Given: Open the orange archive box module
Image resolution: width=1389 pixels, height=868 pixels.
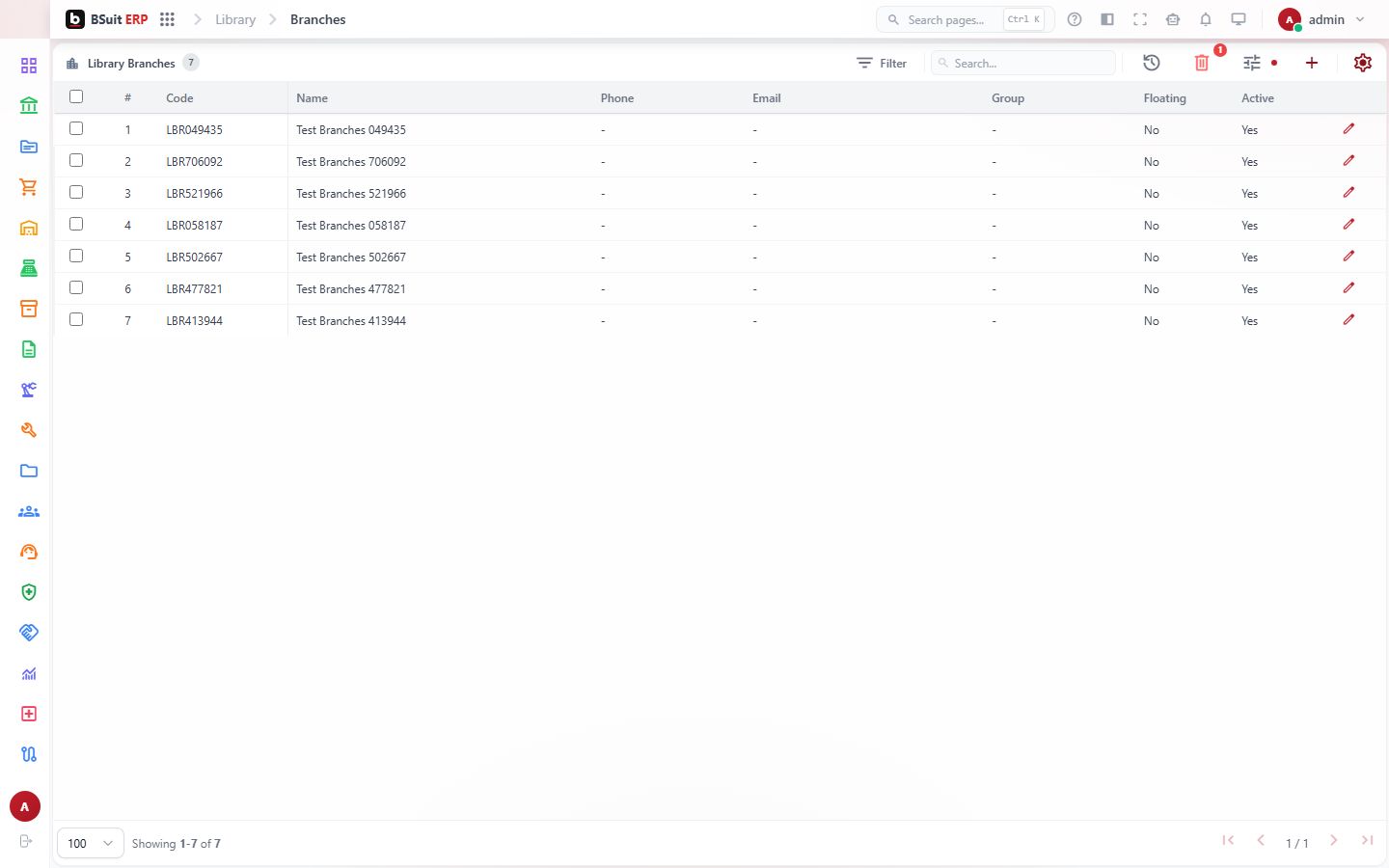Looking at the screenshot, I should point(29,309).
